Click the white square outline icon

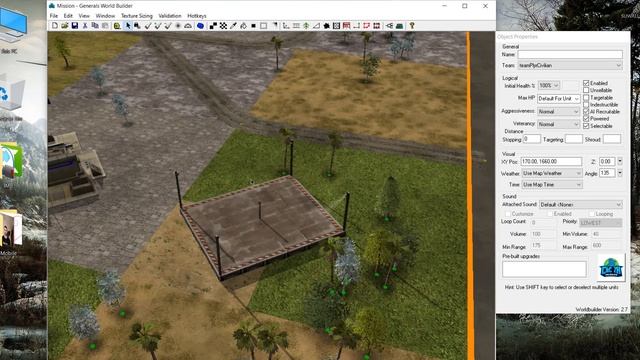[x=264, y=26]
